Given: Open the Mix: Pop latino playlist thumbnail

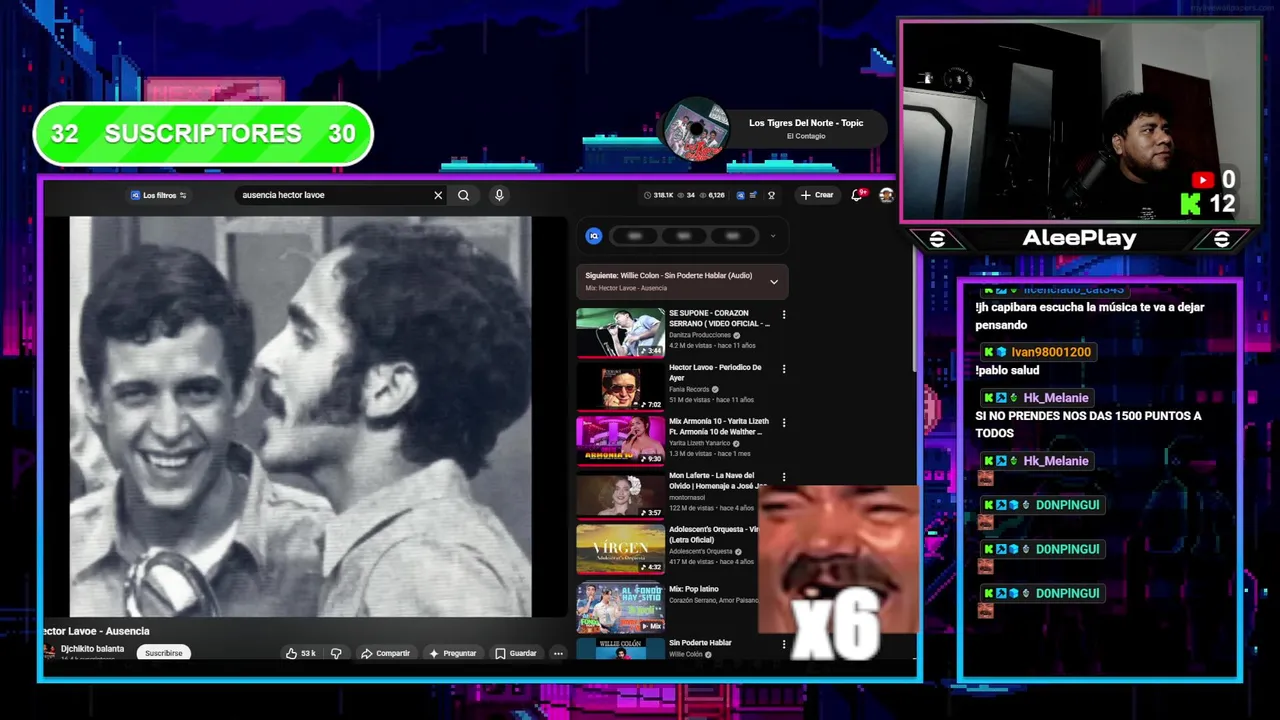Looking at the screenshot, I should pyautogui.click(x=620, y=607).
